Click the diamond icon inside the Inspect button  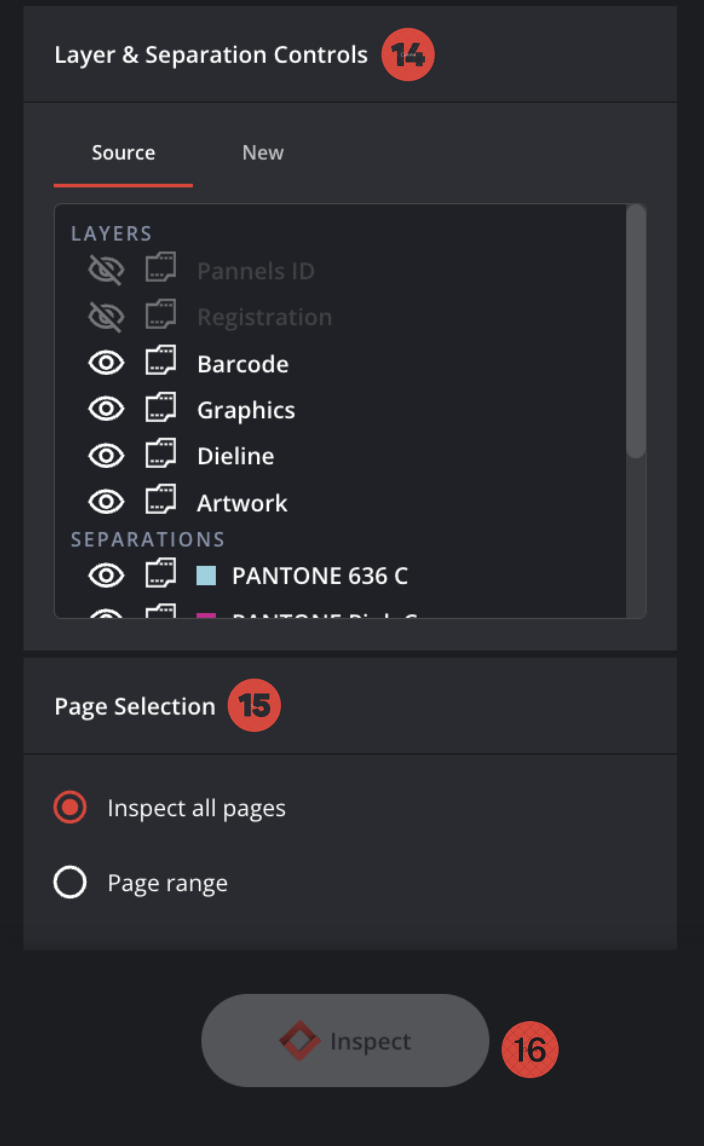299,1040
